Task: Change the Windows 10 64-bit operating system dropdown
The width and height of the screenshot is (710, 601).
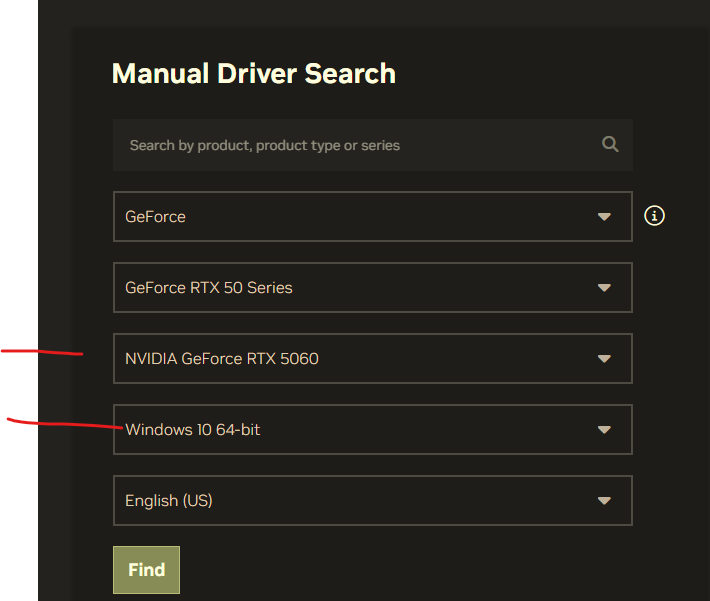Action: pyautogui.click(x=373, y=429)
